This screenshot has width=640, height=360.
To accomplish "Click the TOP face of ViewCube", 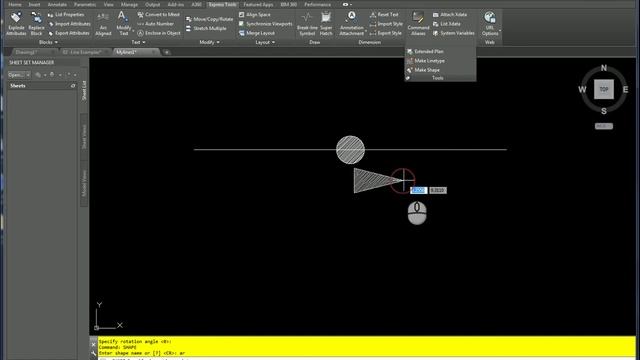I will [x=604, y=89].
